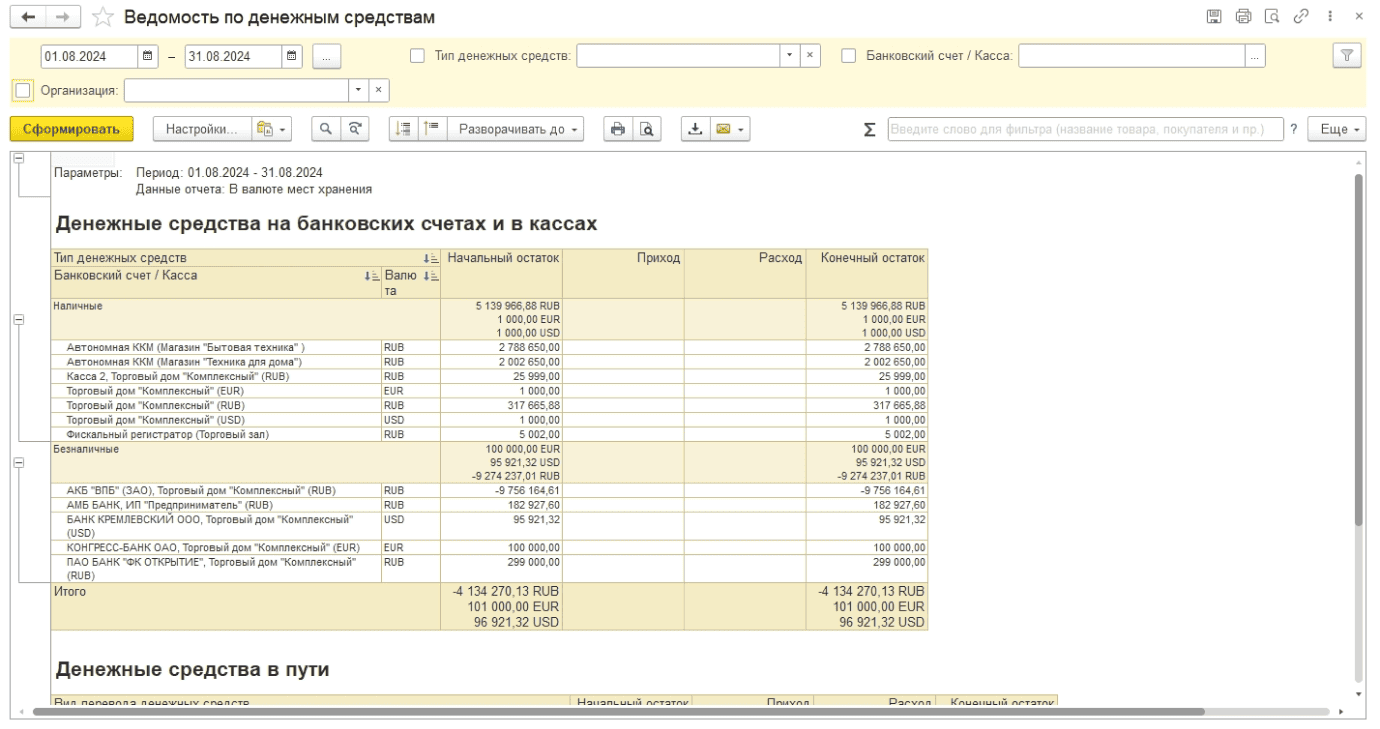Select row Автономная ККМ (Магазин "Техника для дома")
The width and height of the screenshot is (1380, 729).
point(216,362)
